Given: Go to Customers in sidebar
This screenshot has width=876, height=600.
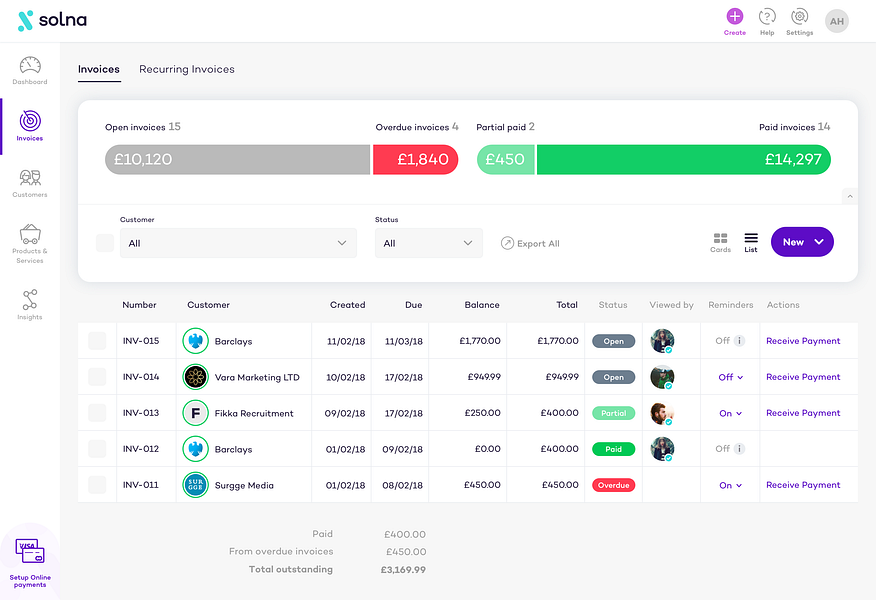Looking at the screenshot, I should pos(30,183).
